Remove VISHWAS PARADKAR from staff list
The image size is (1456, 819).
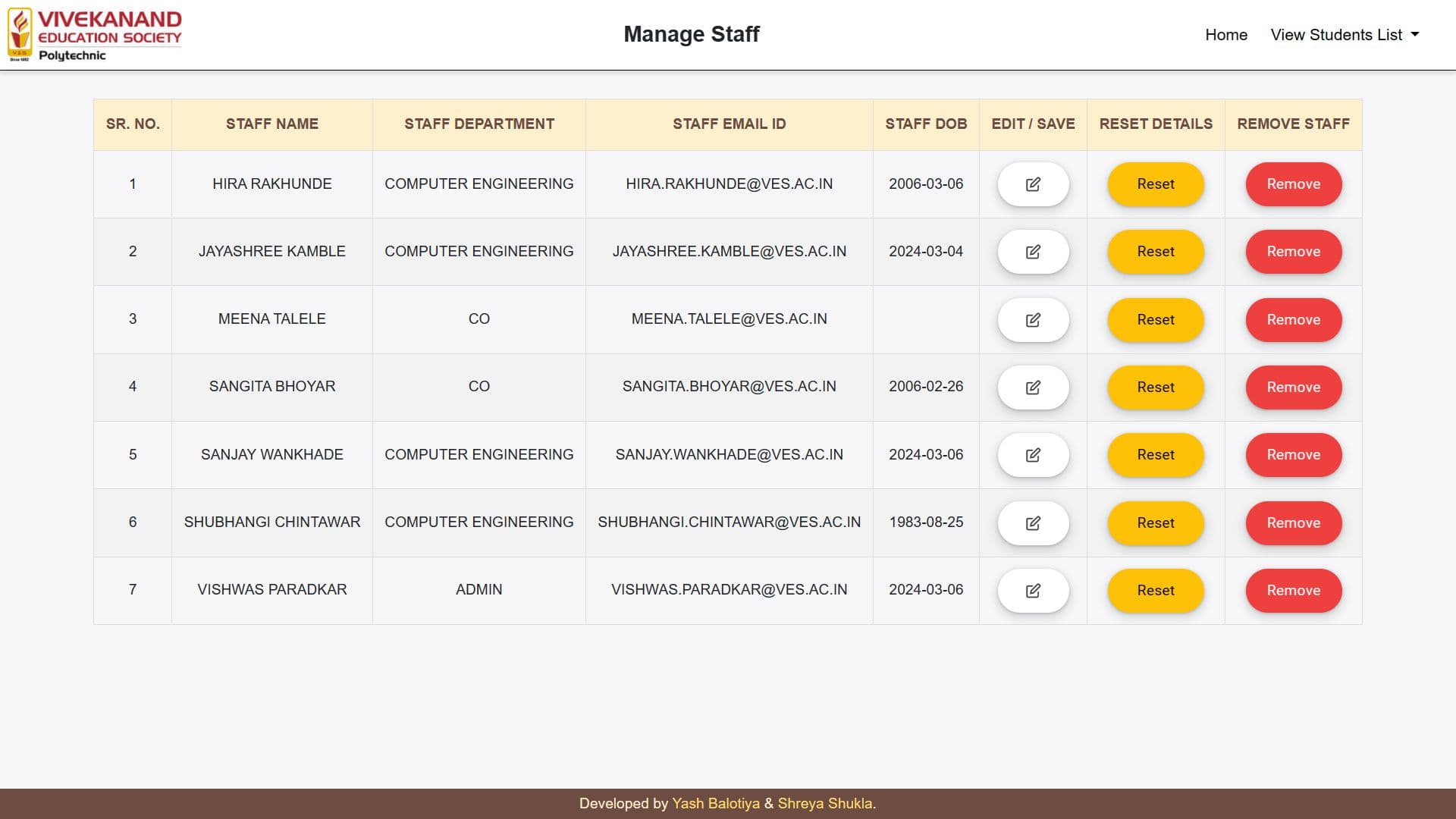[1293, 590]
